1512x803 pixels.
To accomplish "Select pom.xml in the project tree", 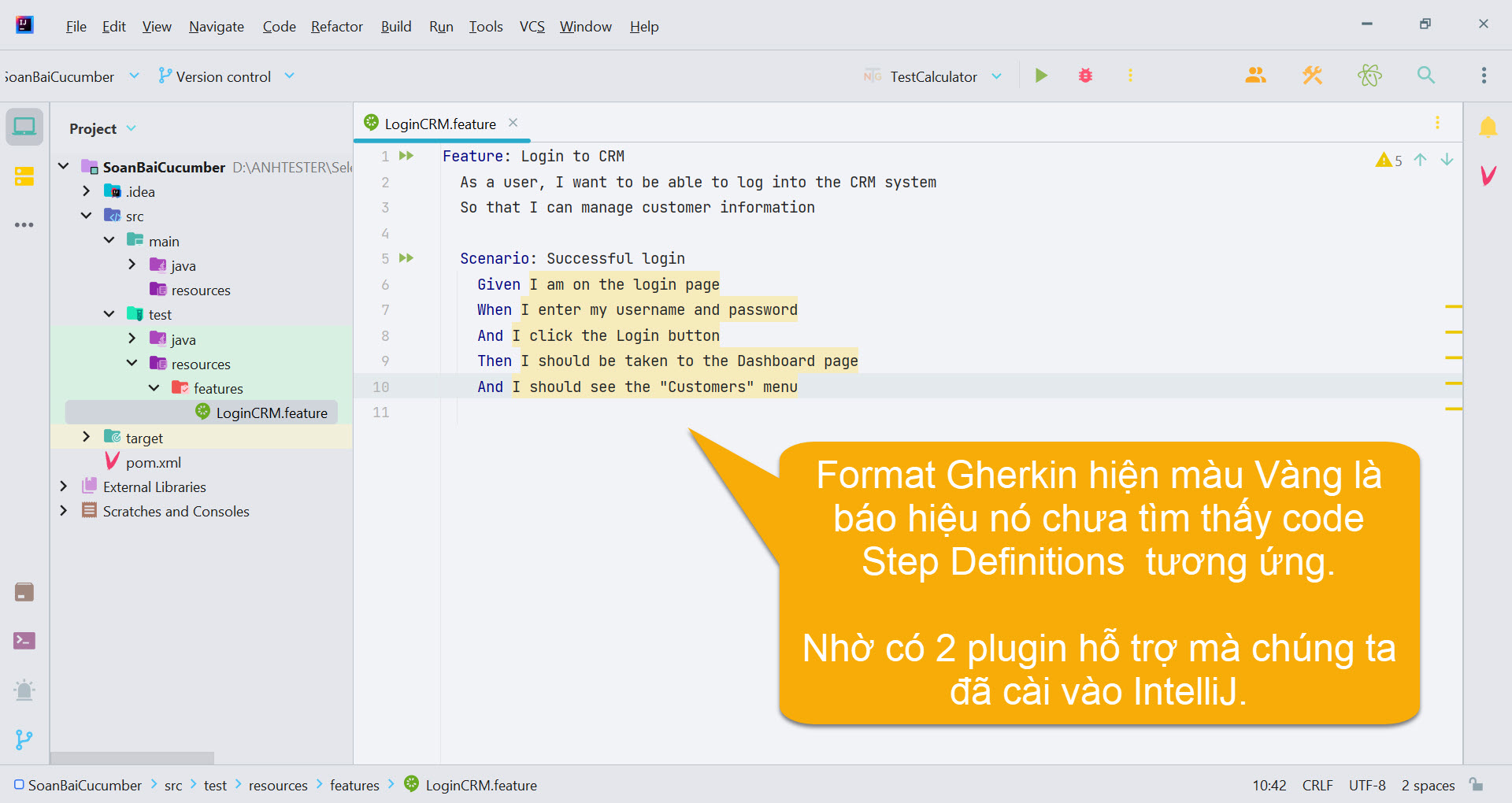I will [x=154, y=462].
